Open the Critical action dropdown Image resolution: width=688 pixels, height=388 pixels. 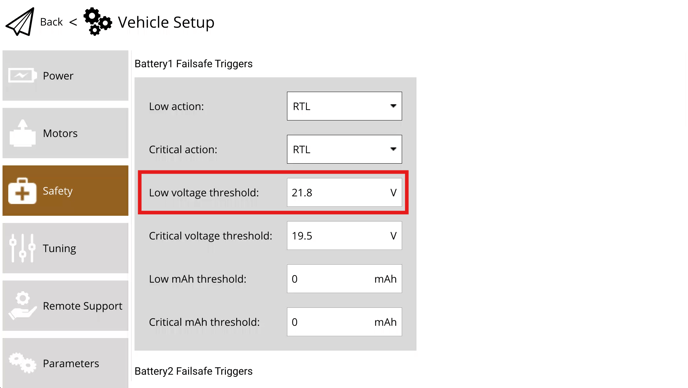[x=344, y=149]
